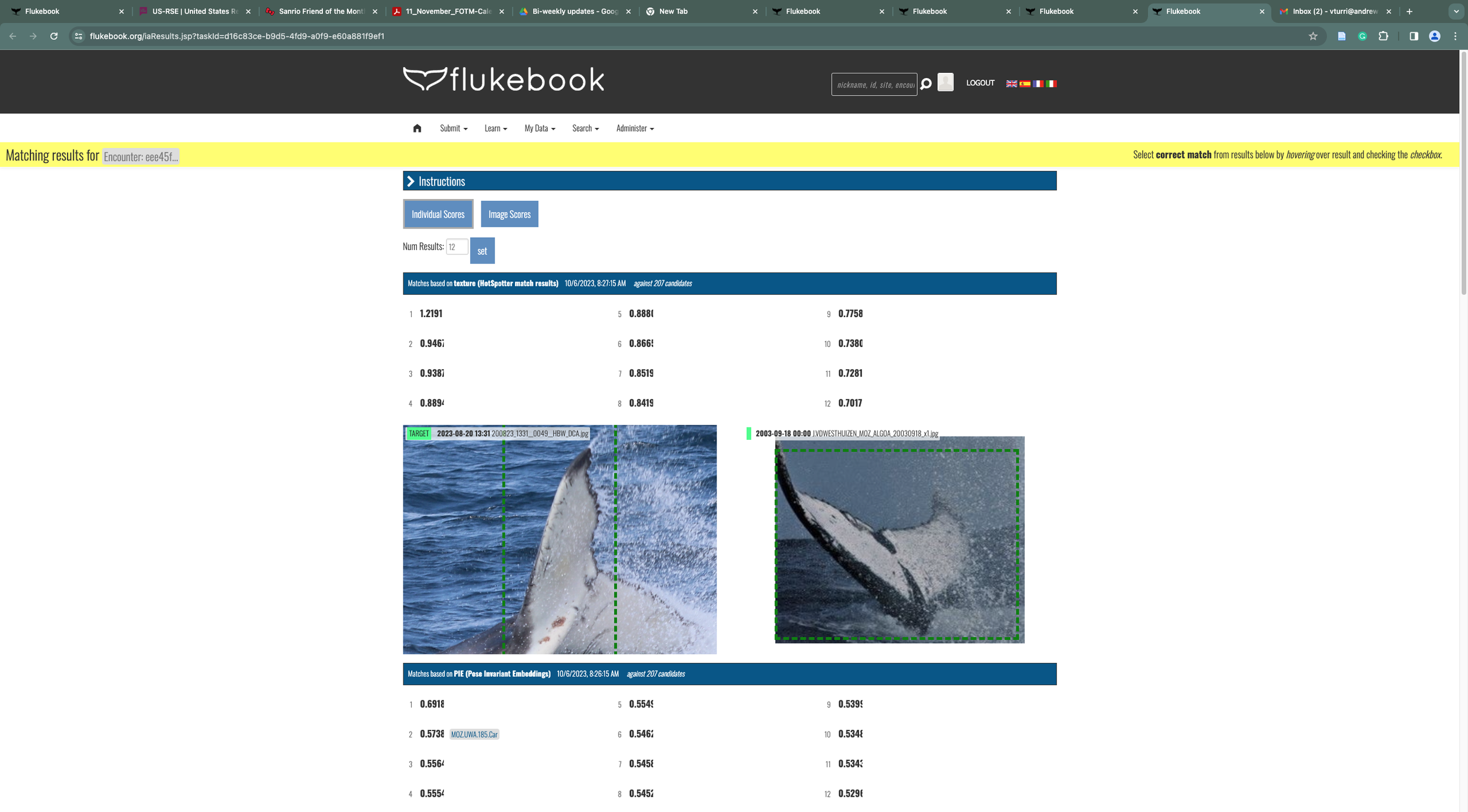
Task: Click the LOGOUT link
Action: pos(980,83)
